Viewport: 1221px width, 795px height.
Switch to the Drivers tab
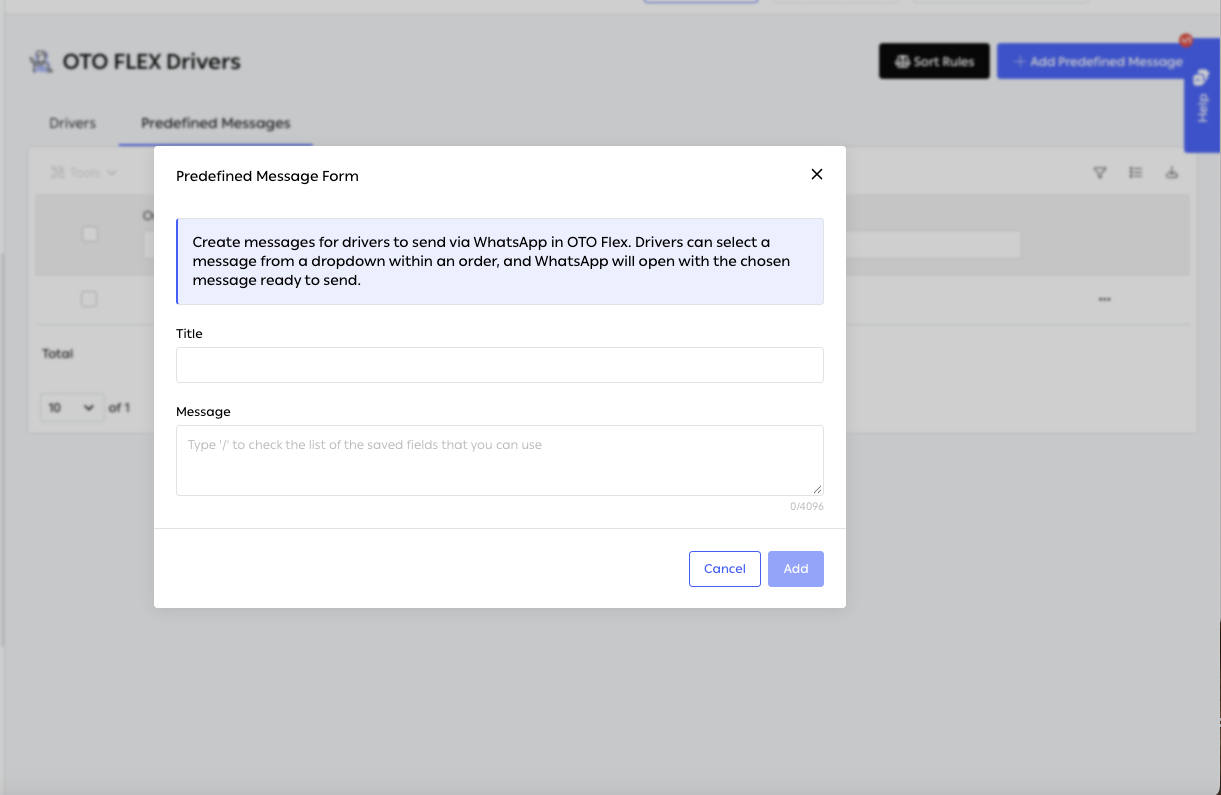coord(72,123)
